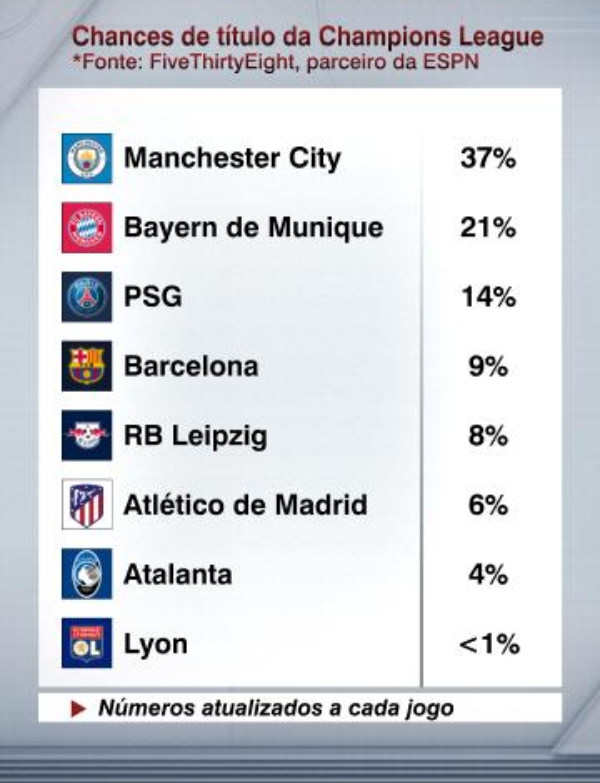The width and height of the screenshot is (600, 783).
Task: Click the Bayern de Munique label
Action: coord(254,228)
